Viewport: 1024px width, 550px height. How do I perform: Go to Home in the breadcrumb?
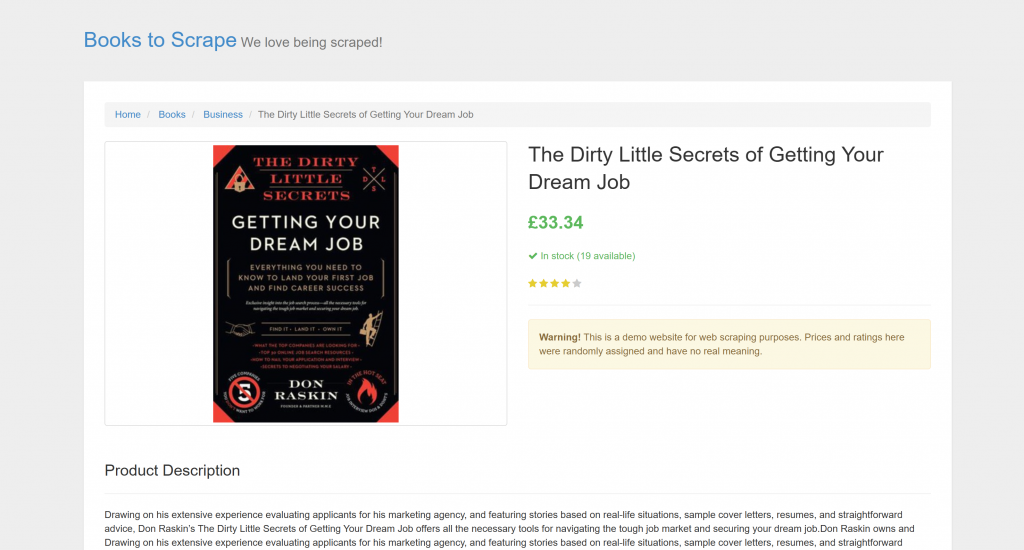click(128, 115)
